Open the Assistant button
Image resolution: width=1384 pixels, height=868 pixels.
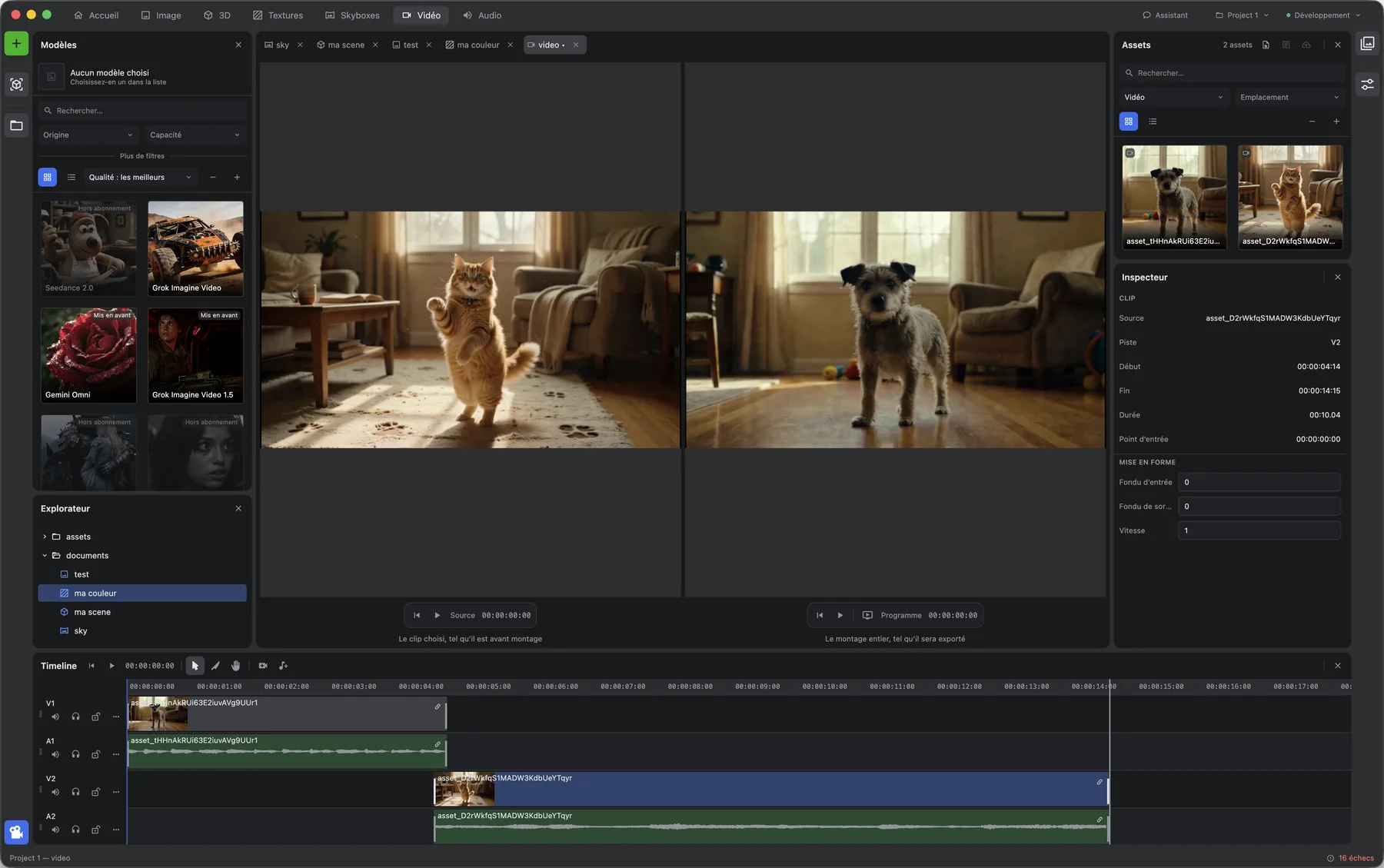pyautogui.click(x=1165, y=15)
